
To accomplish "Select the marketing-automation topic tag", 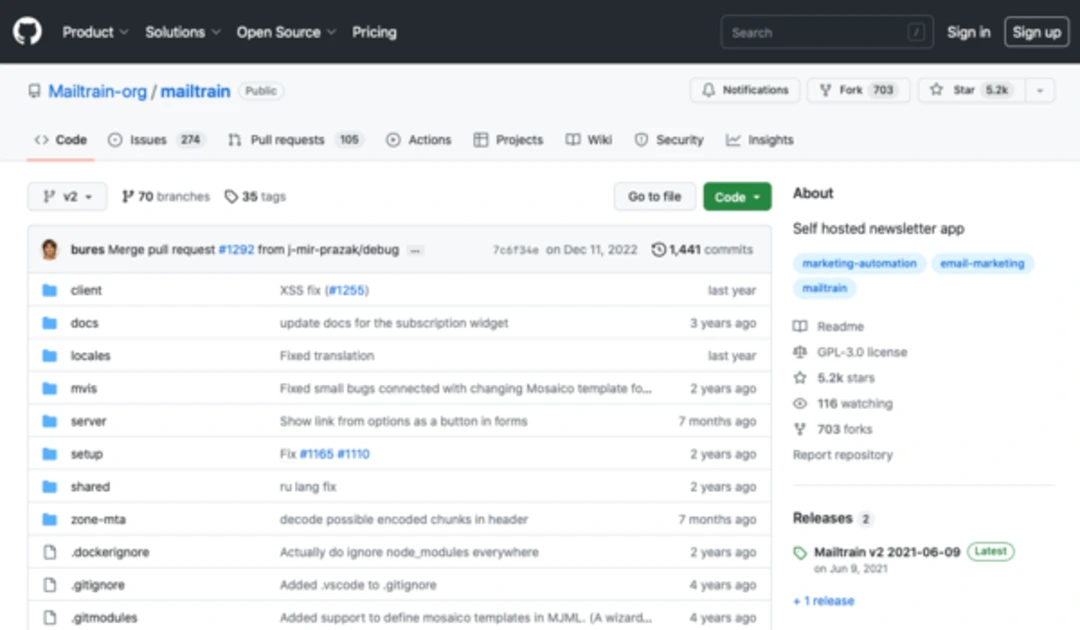I will tap(859, 263).
